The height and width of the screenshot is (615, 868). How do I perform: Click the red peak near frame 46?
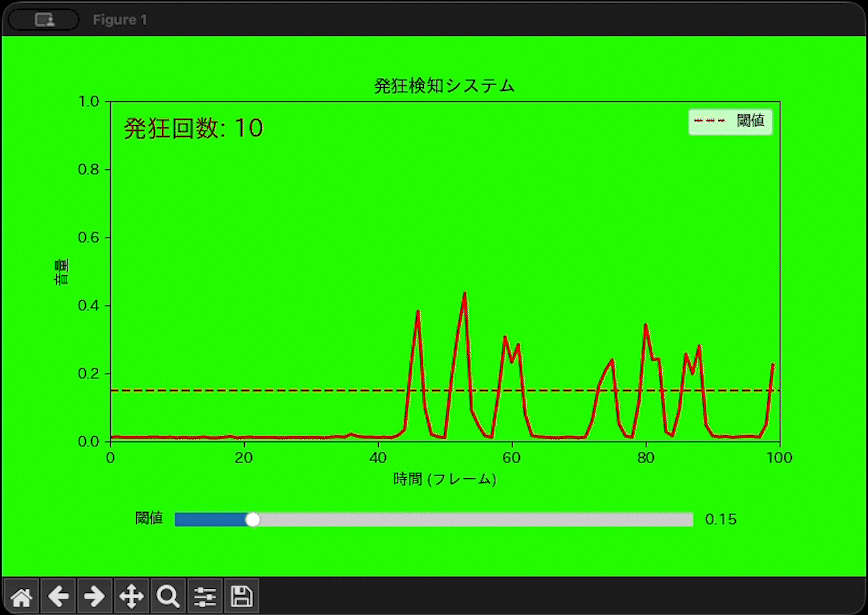pyautogui.click(x=418, y=312)
